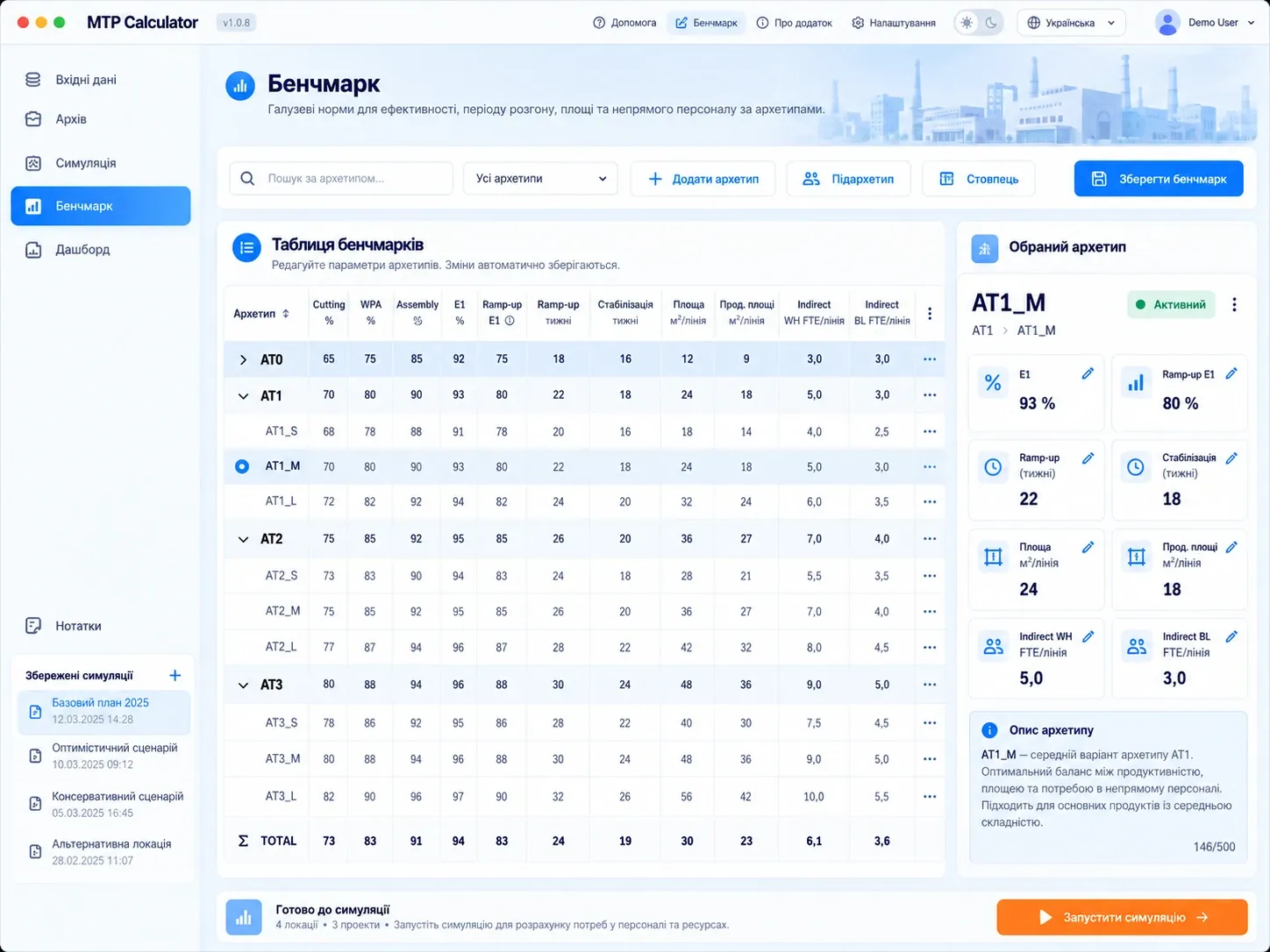Collapse the AT2 archetype group
Screen dimensions: 1270x952
(x=243, y=539)
